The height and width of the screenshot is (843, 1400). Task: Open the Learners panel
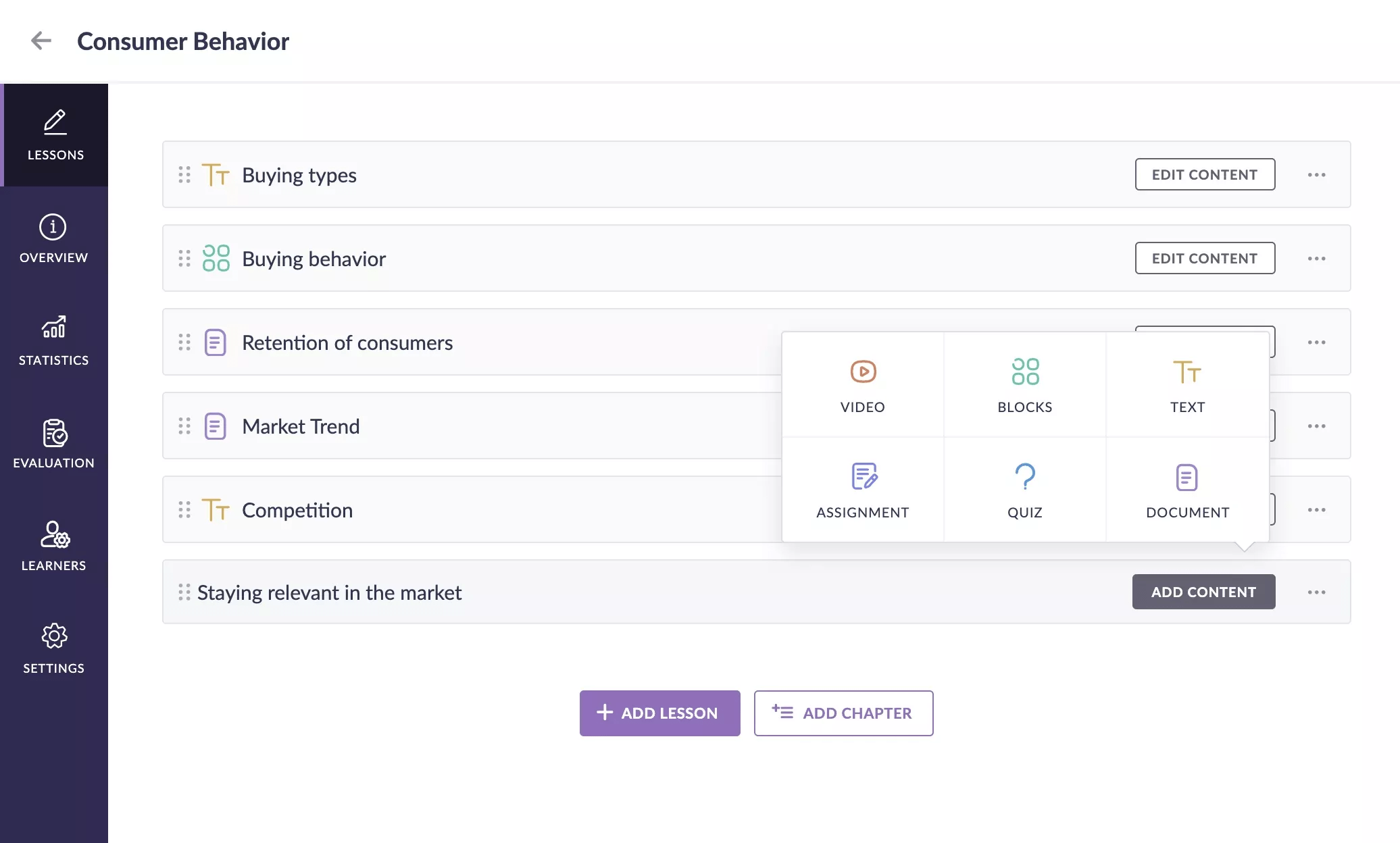click(x=54, y=546)
